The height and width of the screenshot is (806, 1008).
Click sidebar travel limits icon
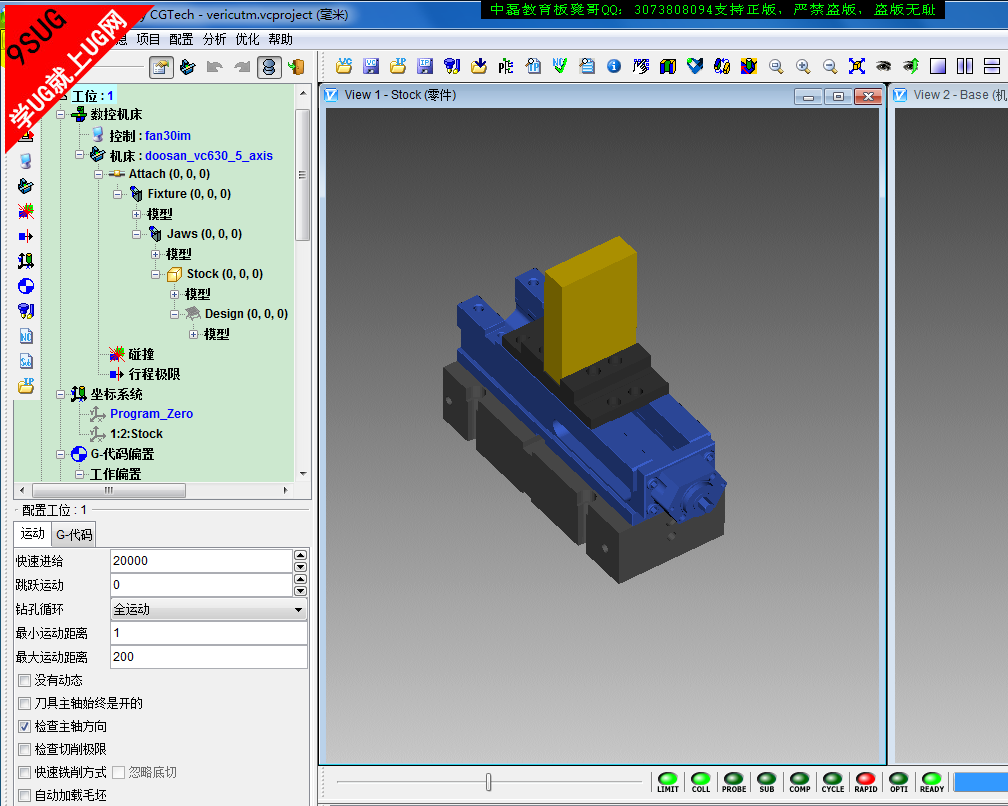click(x=26, y=236)
